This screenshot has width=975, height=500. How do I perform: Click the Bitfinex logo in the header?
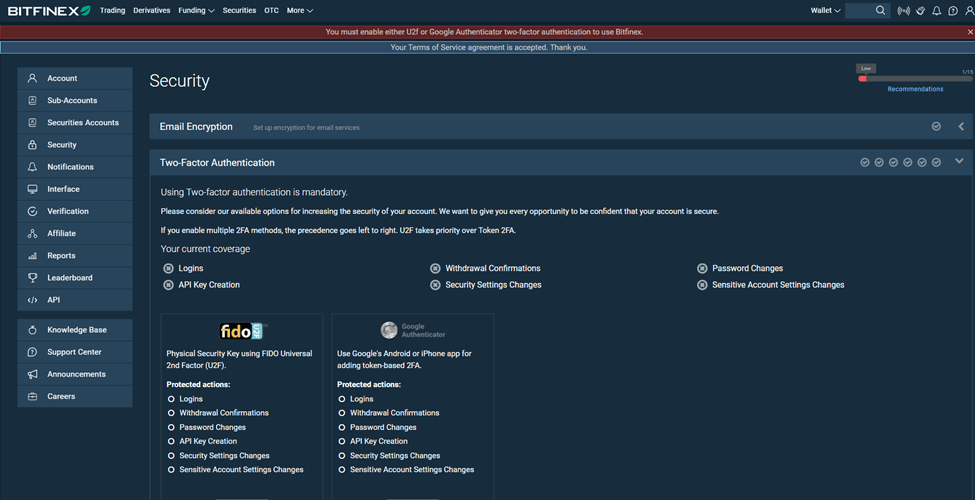pyautogui.click(x=48, y=10)
